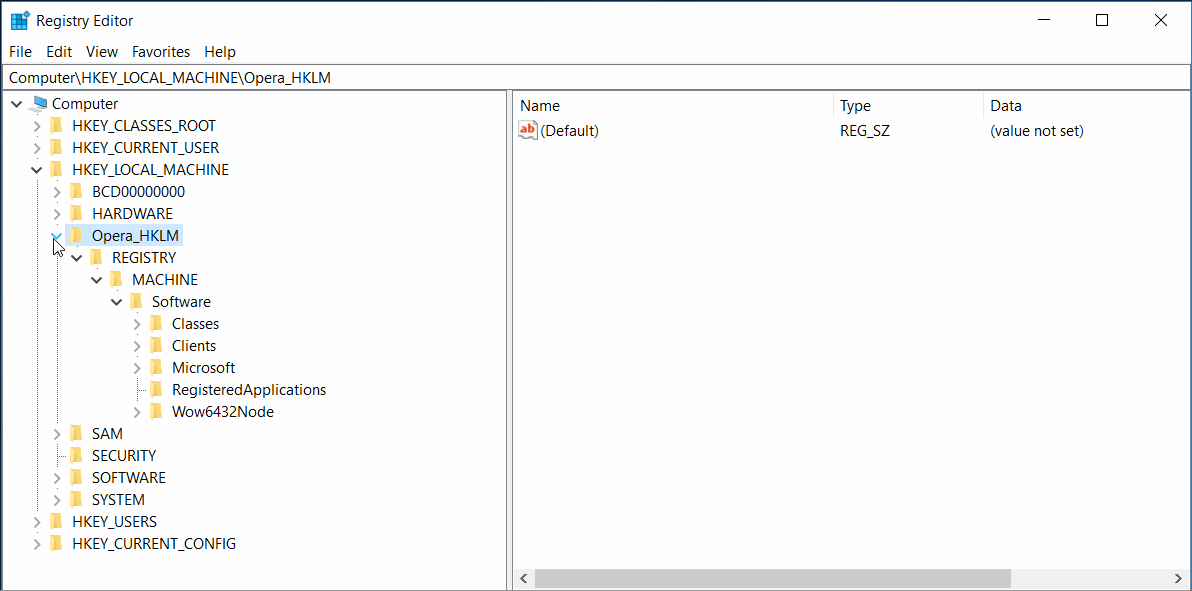
Task: Open the File menu
Action: [x=21, y=52]
